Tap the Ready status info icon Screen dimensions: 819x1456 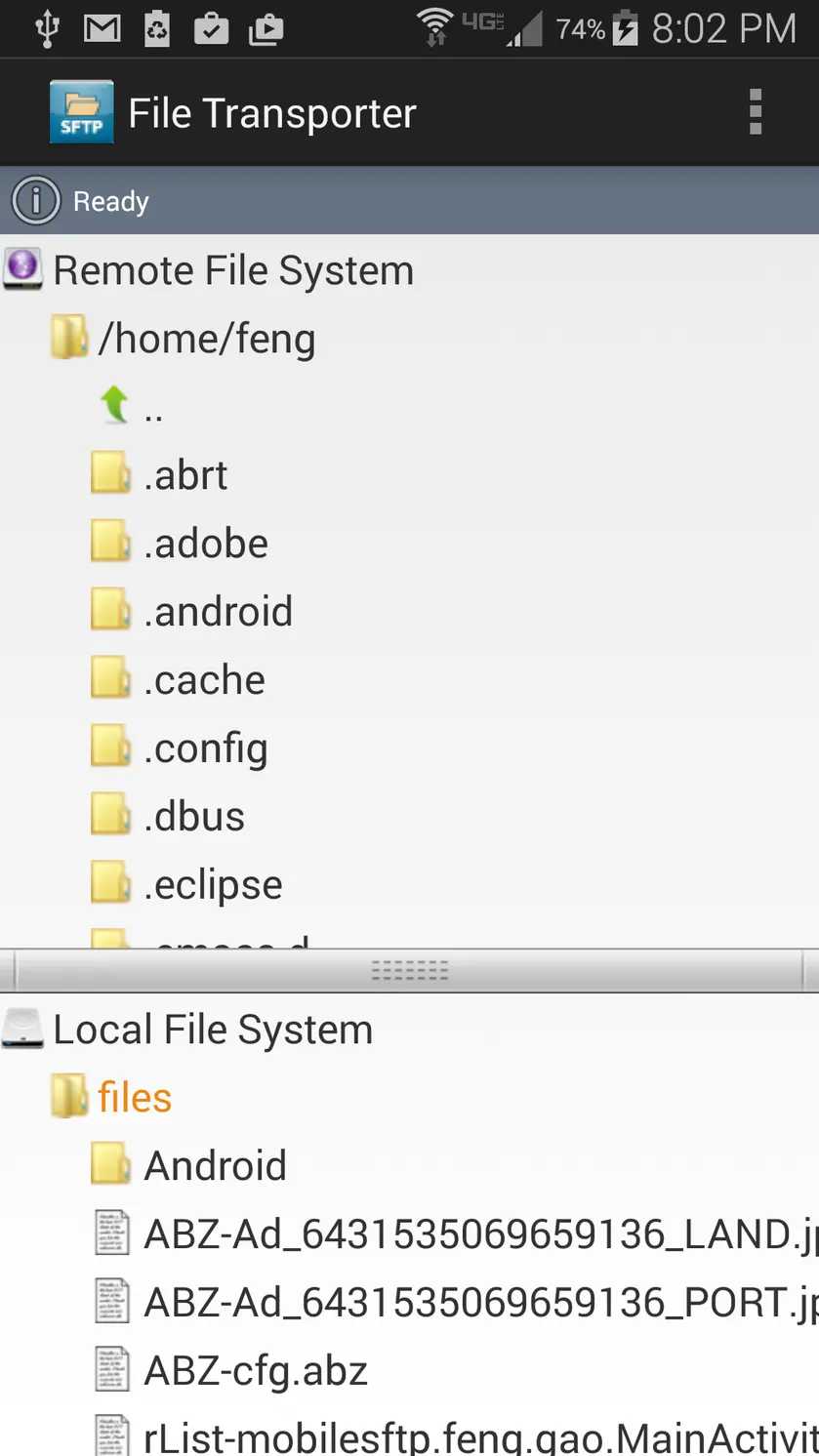tap(36, 201)
